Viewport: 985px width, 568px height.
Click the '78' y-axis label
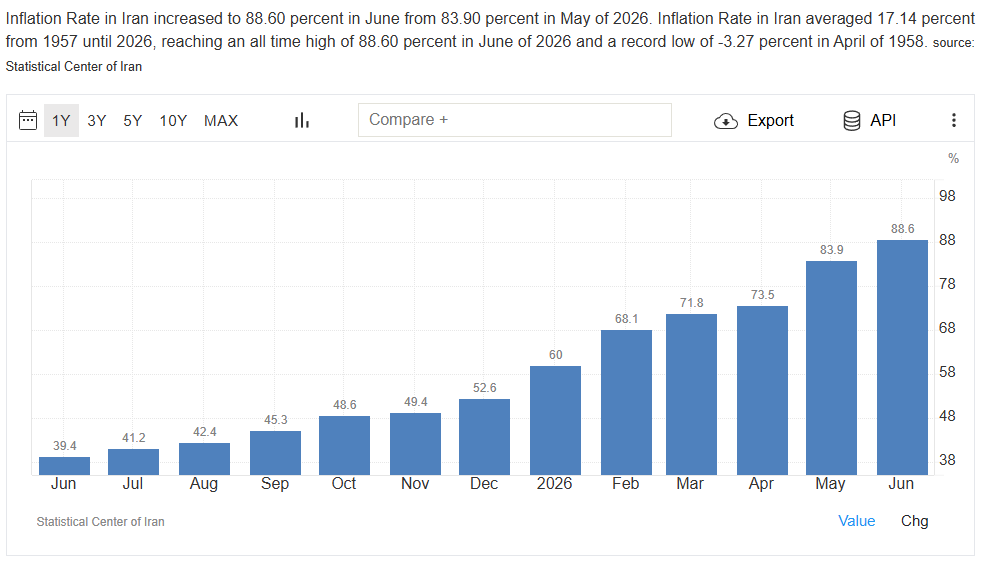947,284
